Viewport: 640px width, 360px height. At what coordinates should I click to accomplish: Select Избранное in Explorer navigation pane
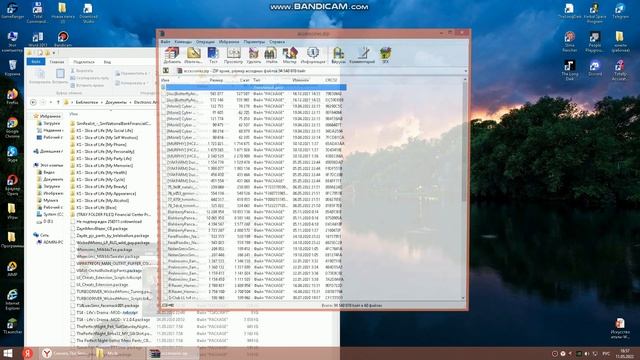(x=47, y=116)
